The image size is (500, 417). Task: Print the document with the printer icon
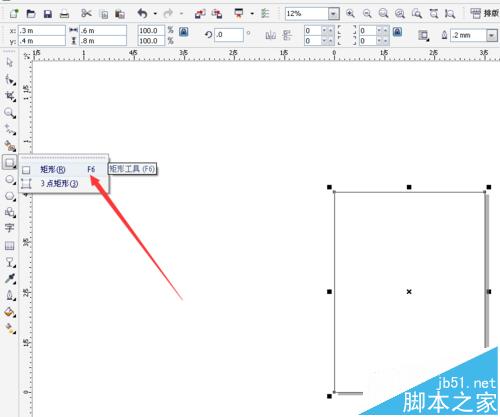pos(64,14)
